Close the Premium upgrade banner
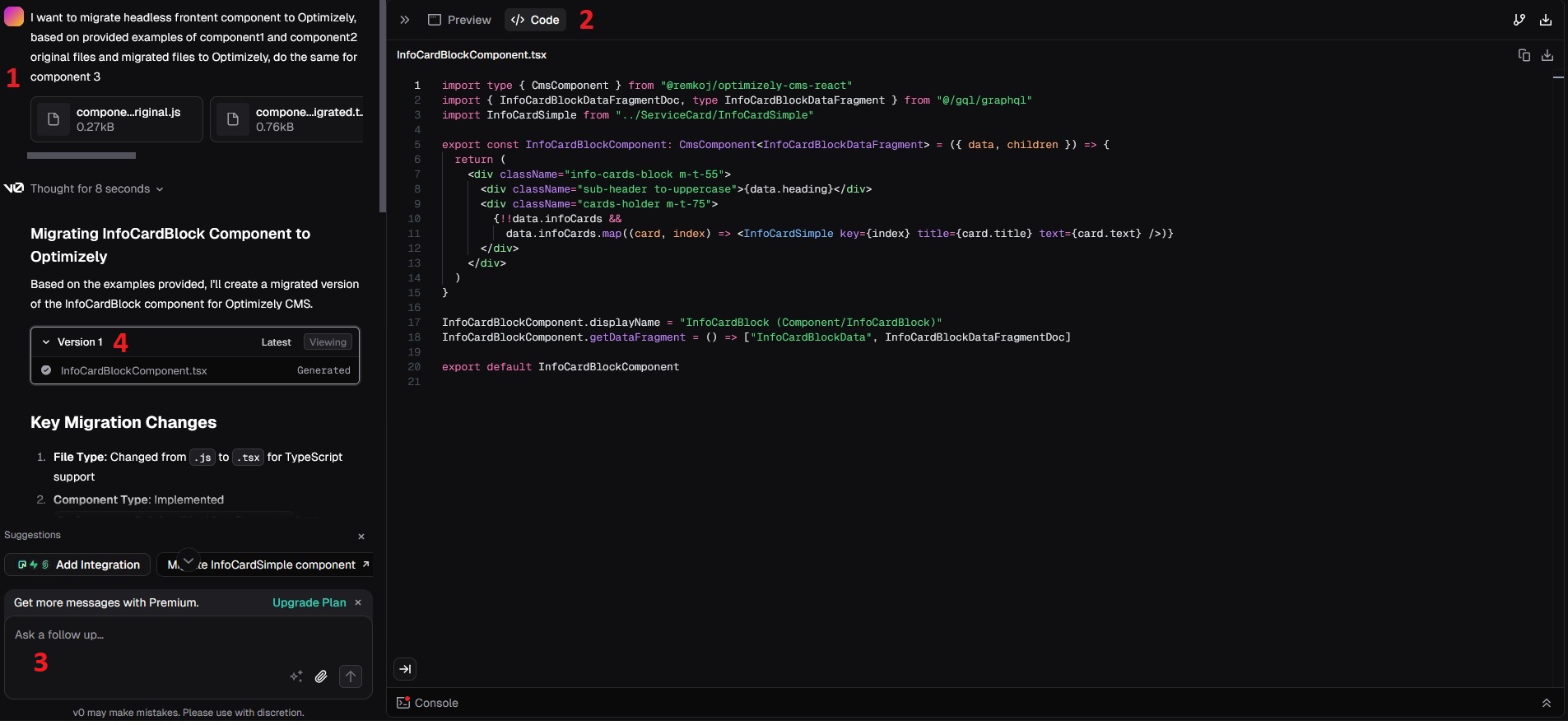Image resolution: width=1568 pixels, height=725 pixels. point(358,602)
